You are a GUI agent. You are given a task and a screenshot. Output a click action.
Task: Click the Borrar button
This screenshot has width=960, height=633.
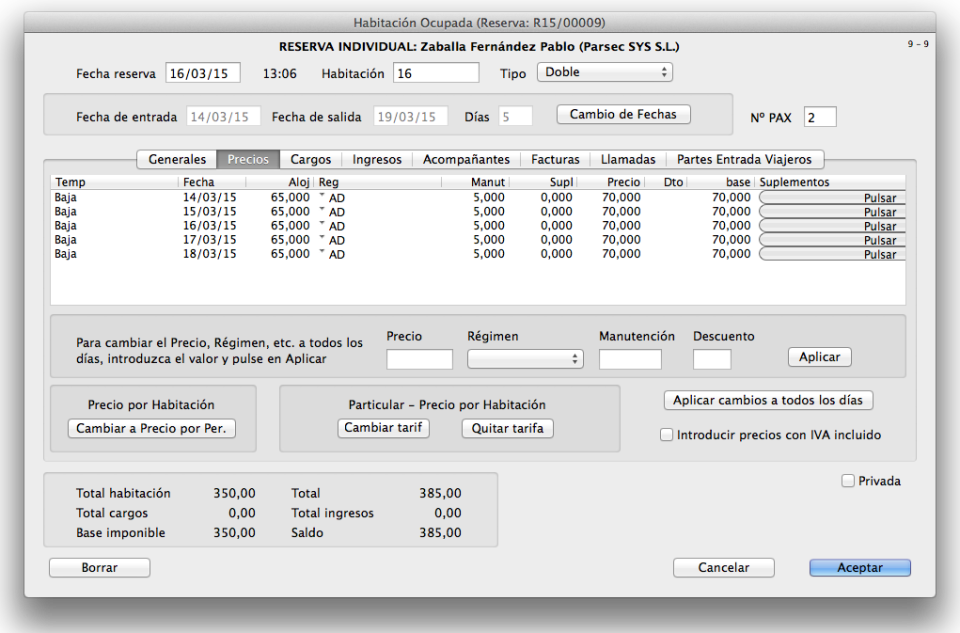click(99, 567)
